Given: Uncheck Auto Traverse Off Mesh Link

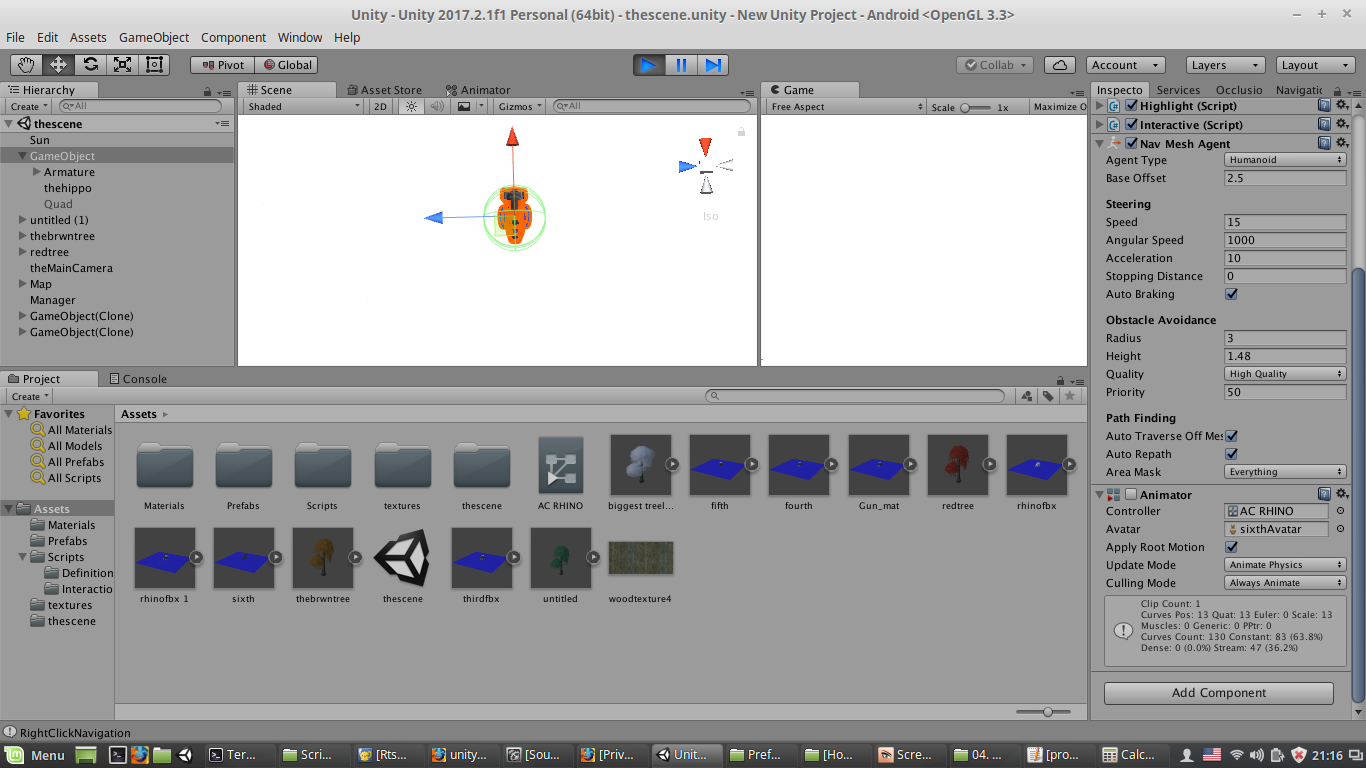Looking at the screenshot, I should (x=1231, y=436).
